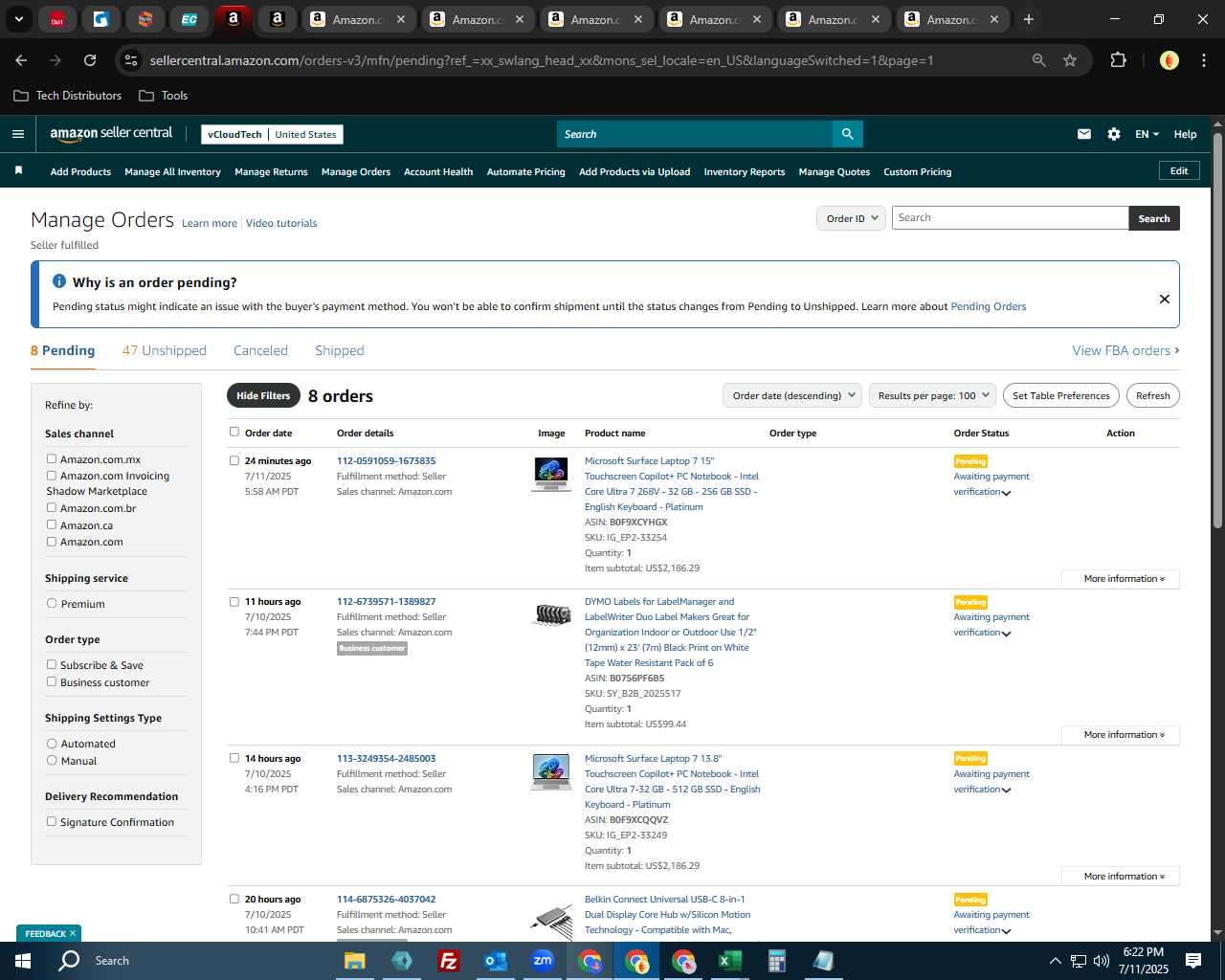Screen dimensions: 1225x980
Task: Open the View FBA orders link
Action: point(1125,350)
